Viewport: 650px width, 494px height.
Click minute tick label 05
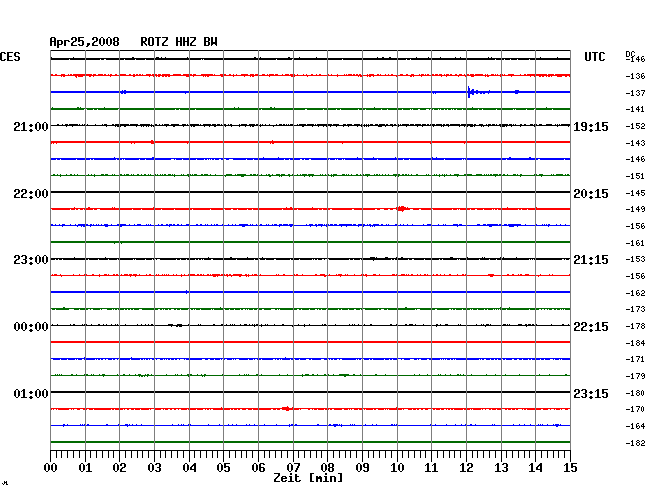(223, 468)
